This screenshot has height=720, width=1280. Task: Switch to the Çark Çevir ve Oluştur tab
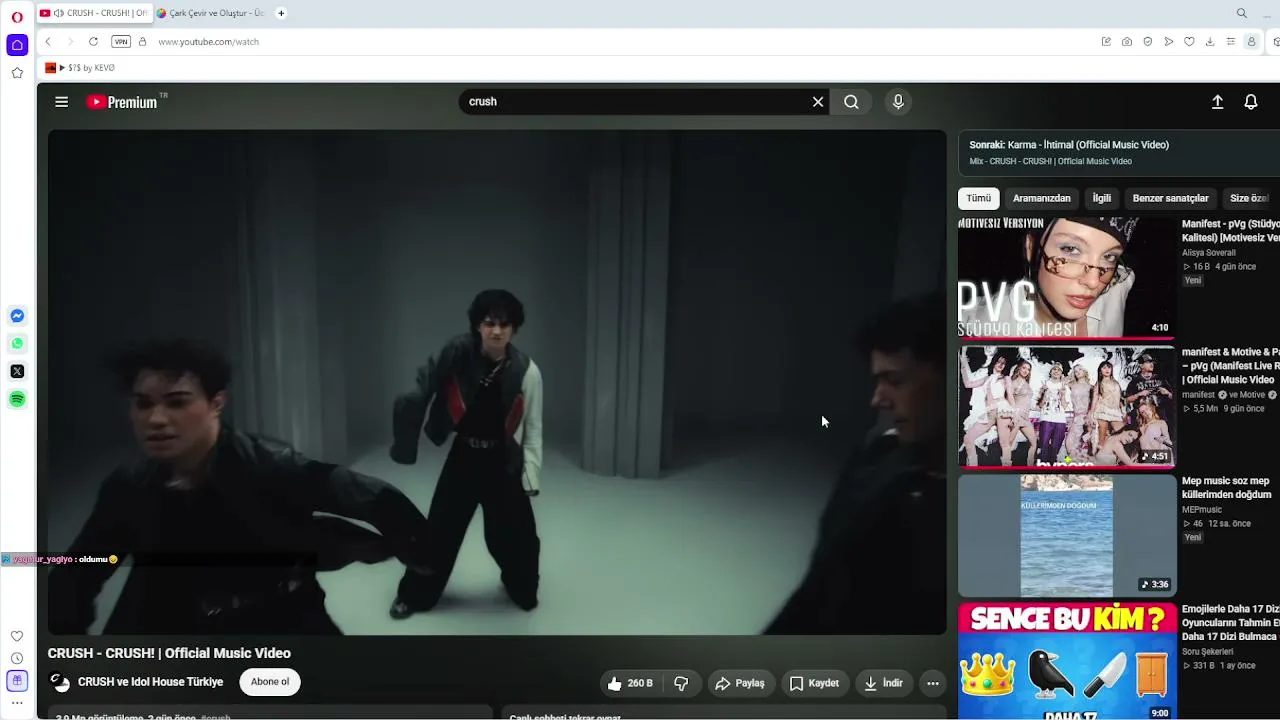tap(210, 13)
